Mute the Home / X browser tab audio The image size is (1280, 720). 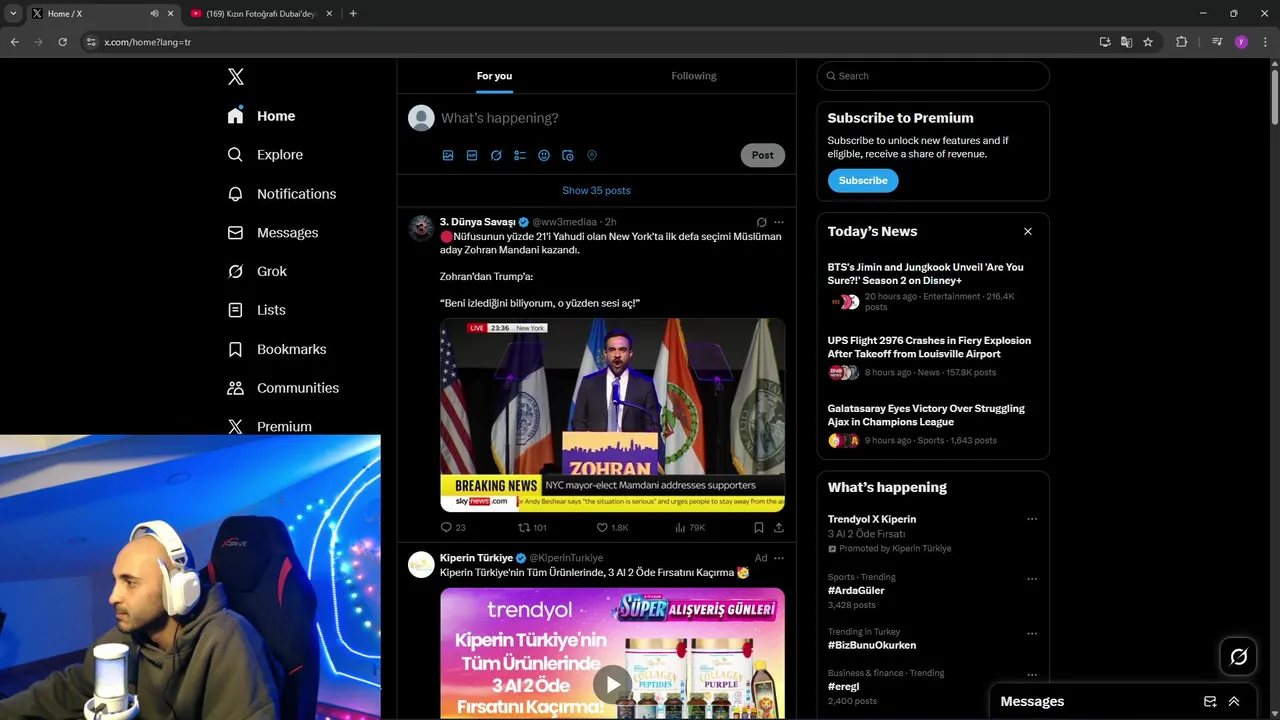tap(154, 14)
